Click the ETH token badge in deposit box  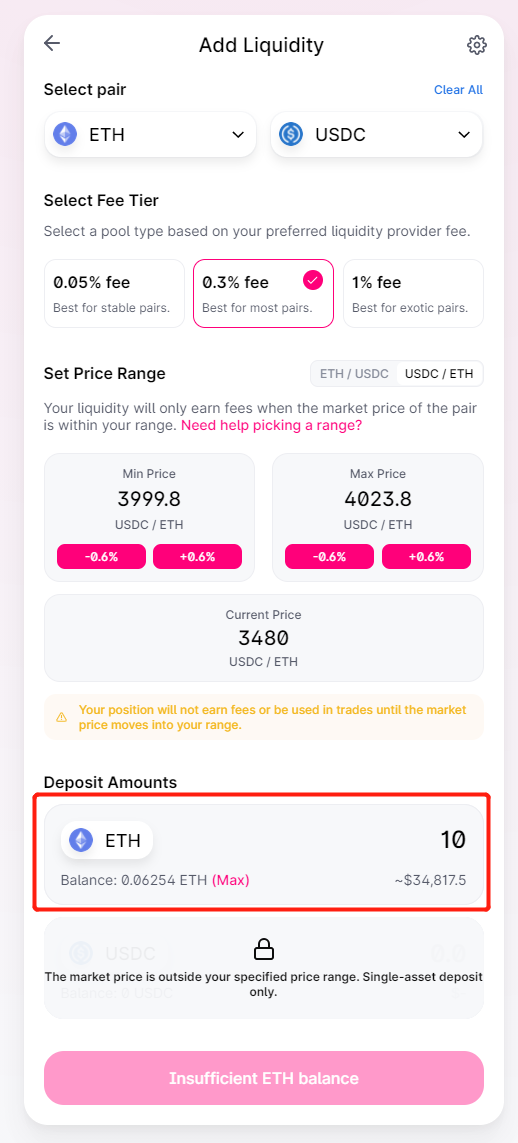[x=107, y=840]
